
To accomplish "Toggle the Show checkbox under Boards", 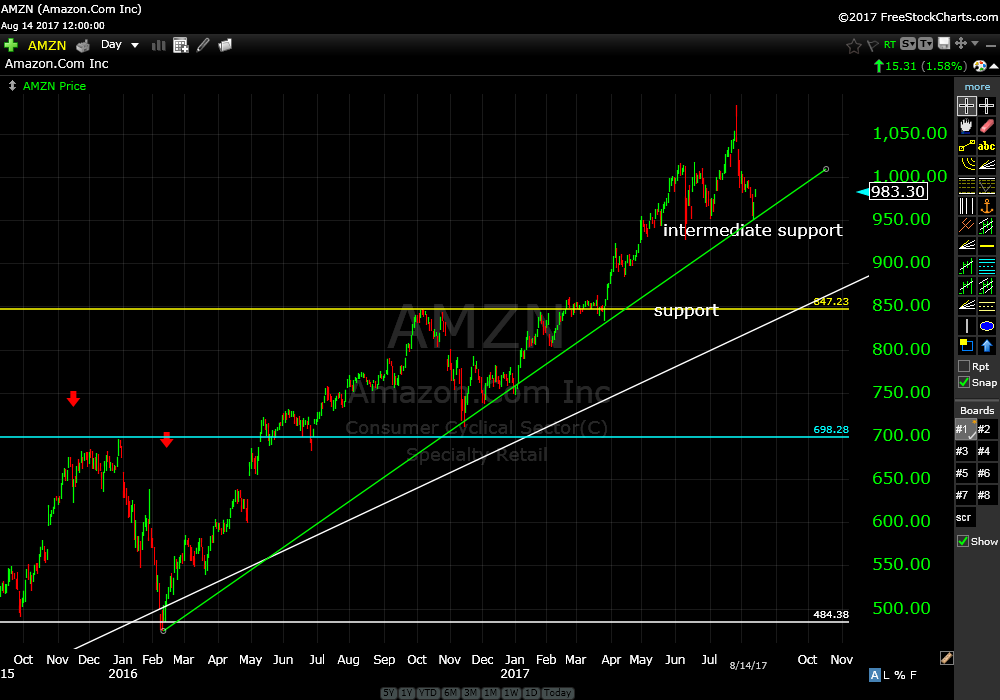I will (963, 541).
